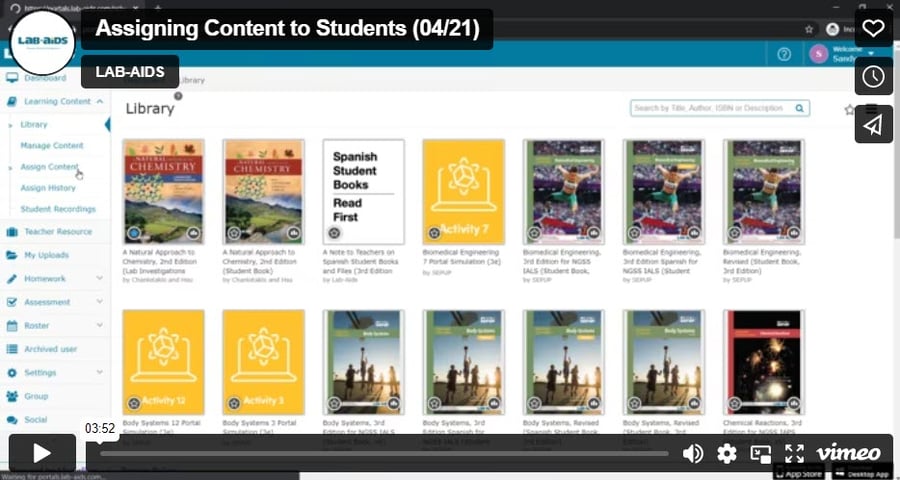Open the video player settings gear

click(727, 454)
